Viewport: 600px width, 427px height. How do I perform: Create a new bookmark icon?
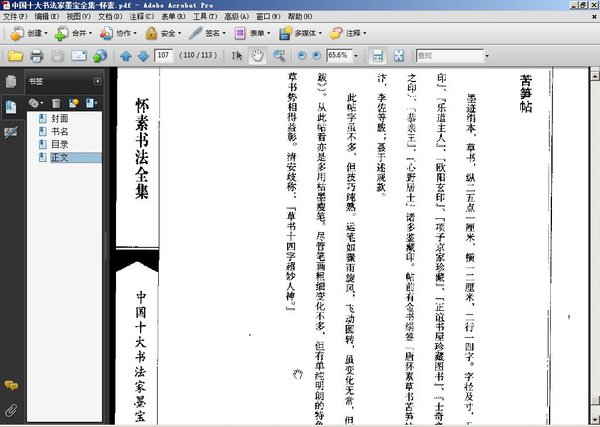click(74, 102)
